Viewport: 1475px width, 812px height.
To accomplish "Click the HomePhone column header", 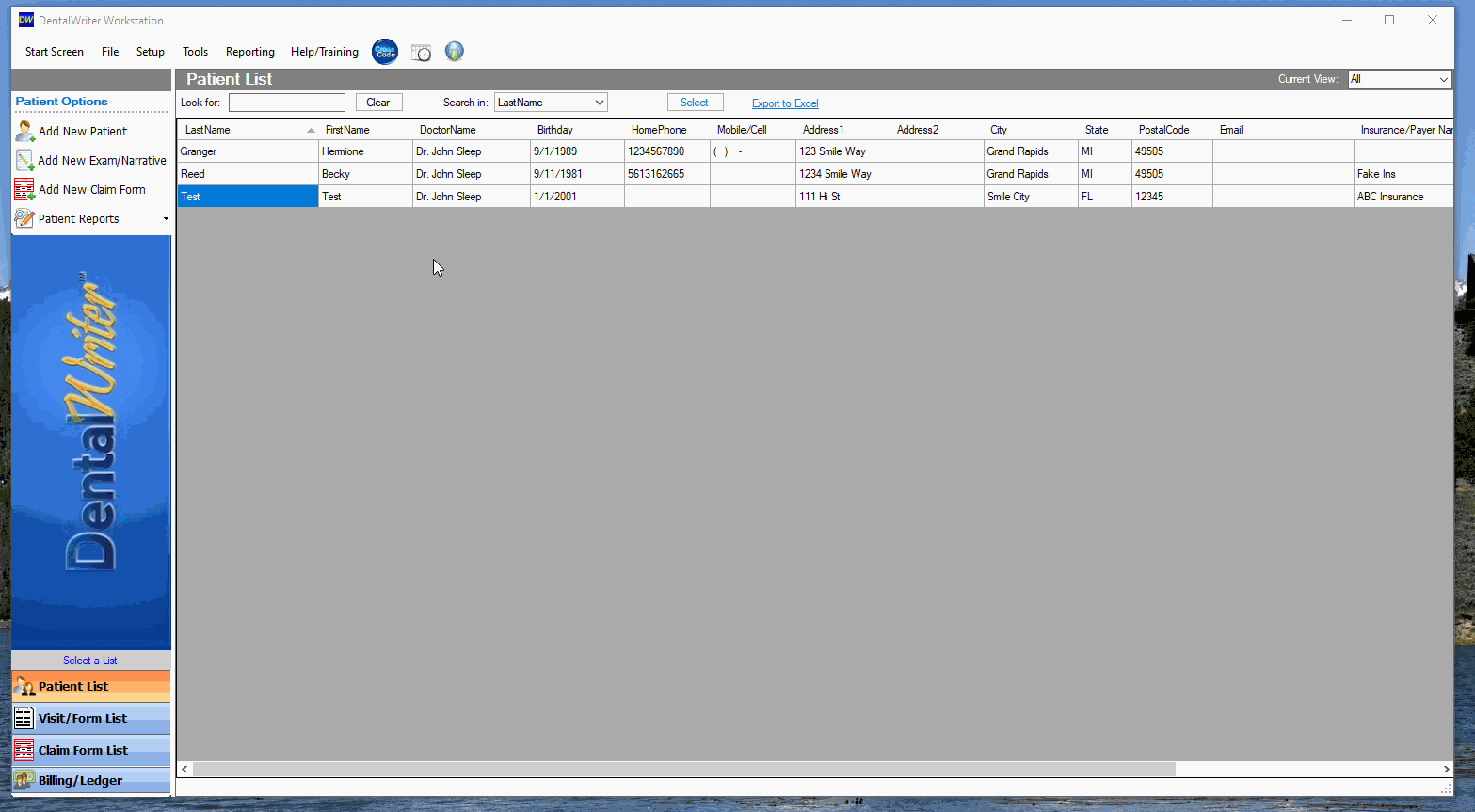I will [667, 130].
